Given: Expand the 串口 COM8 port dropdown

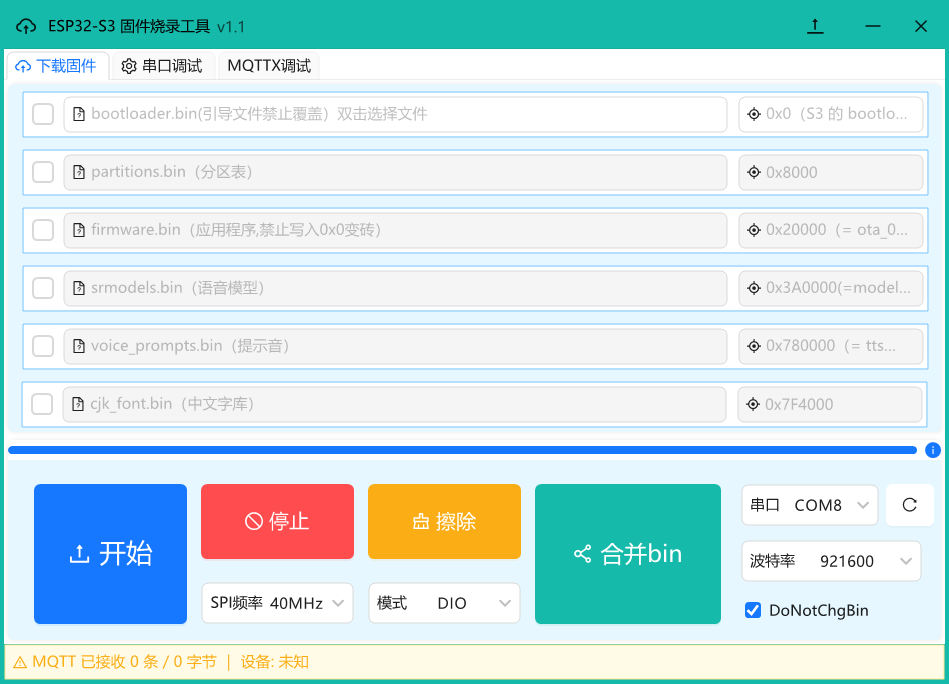Looking at the screenshot, I should click(x=810, y=505).
